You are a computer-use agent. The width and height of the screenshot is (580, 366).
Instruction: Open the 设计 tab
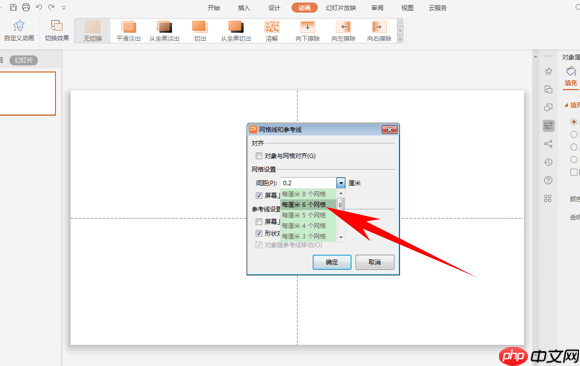click(274, 8)
